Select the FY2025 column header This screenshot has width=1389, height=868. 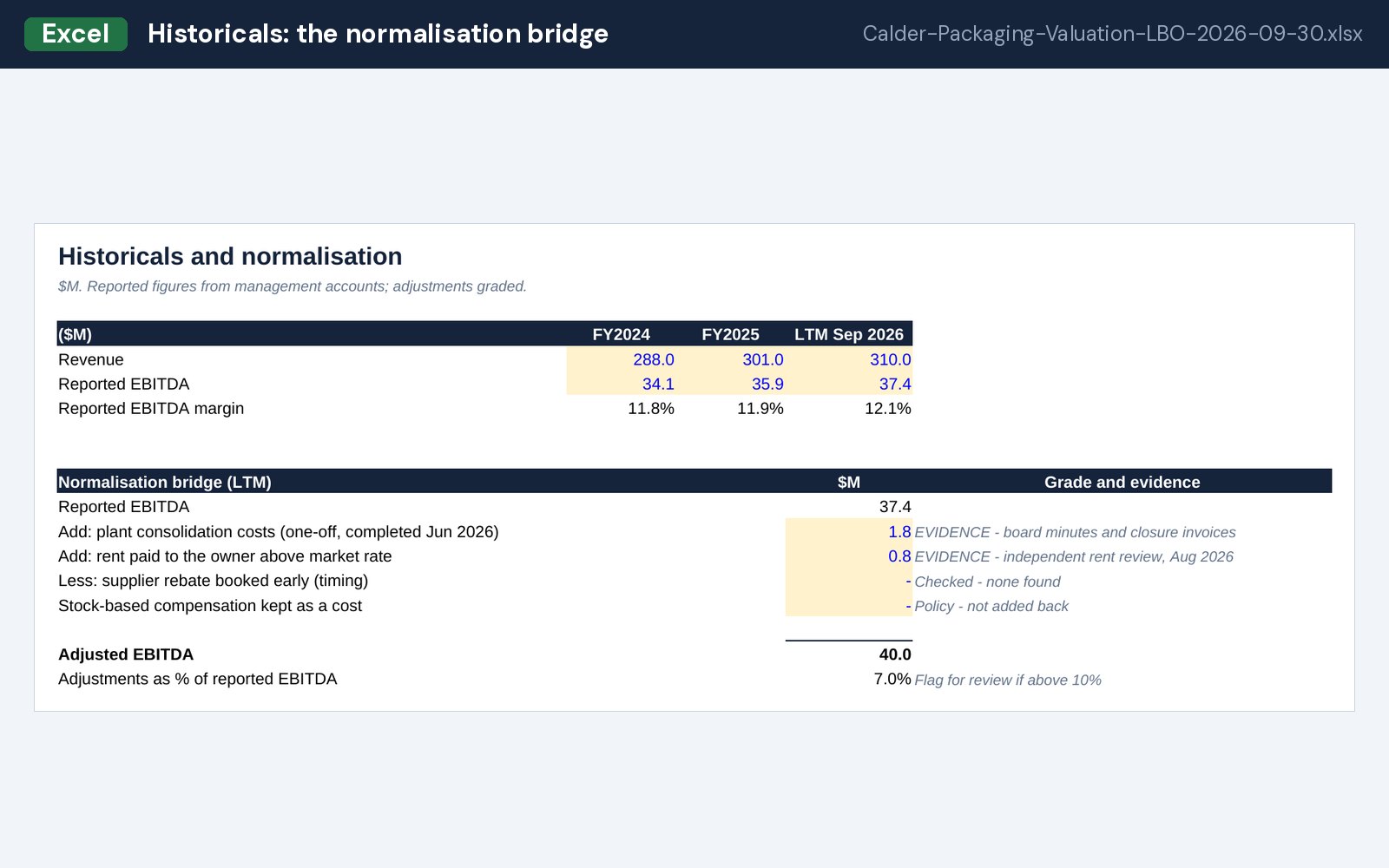pyautogui.click(x=730, y=334)
